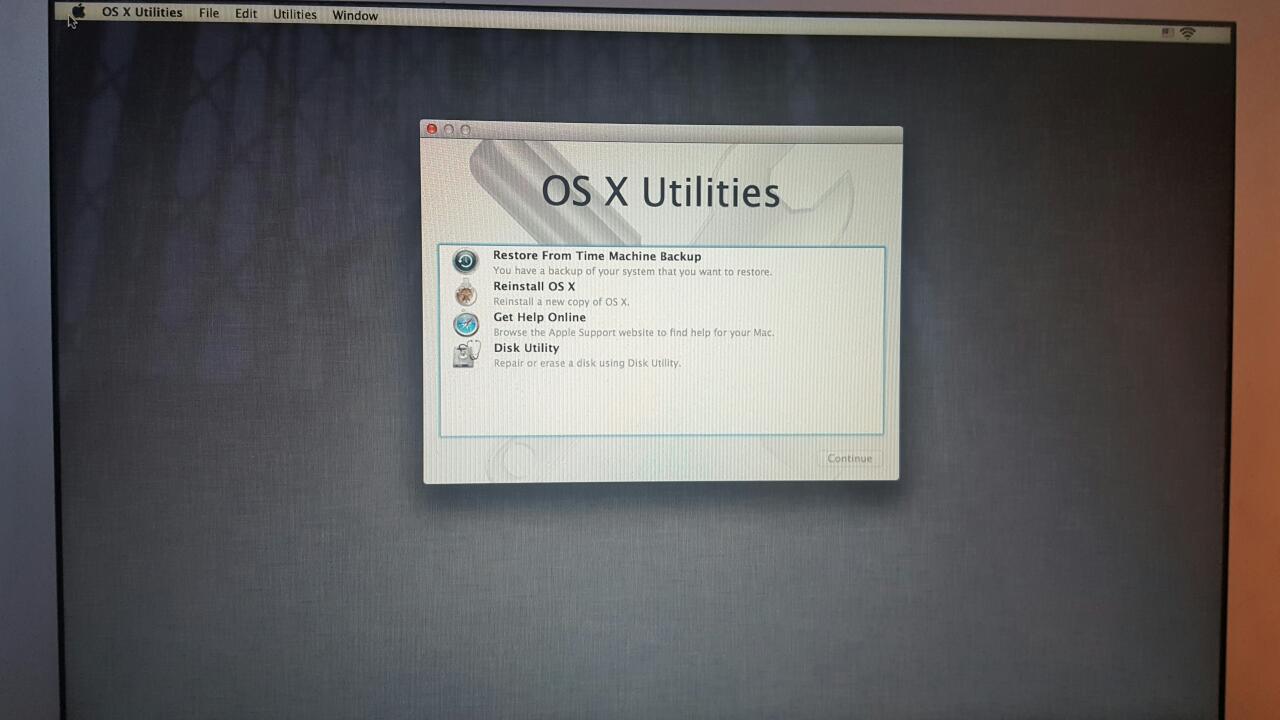Click the Continue button
The image size is (1280, 720).
tap(849, 458)
